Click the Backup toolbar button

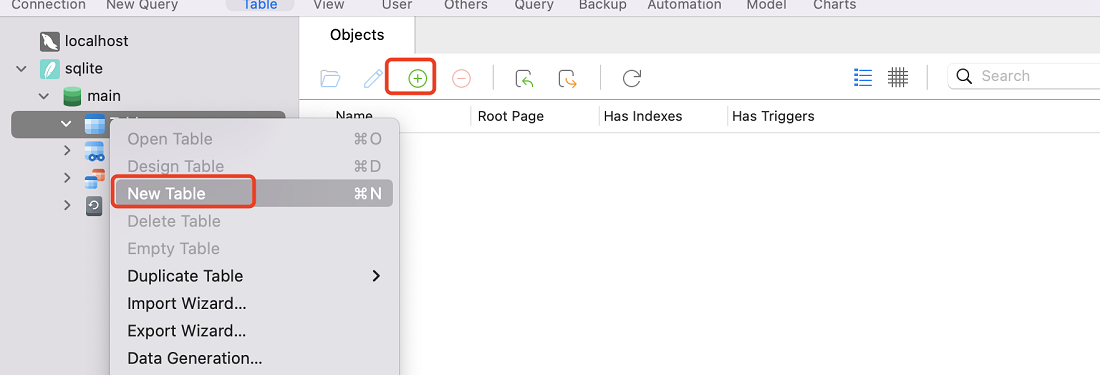[x=602, y=5]
